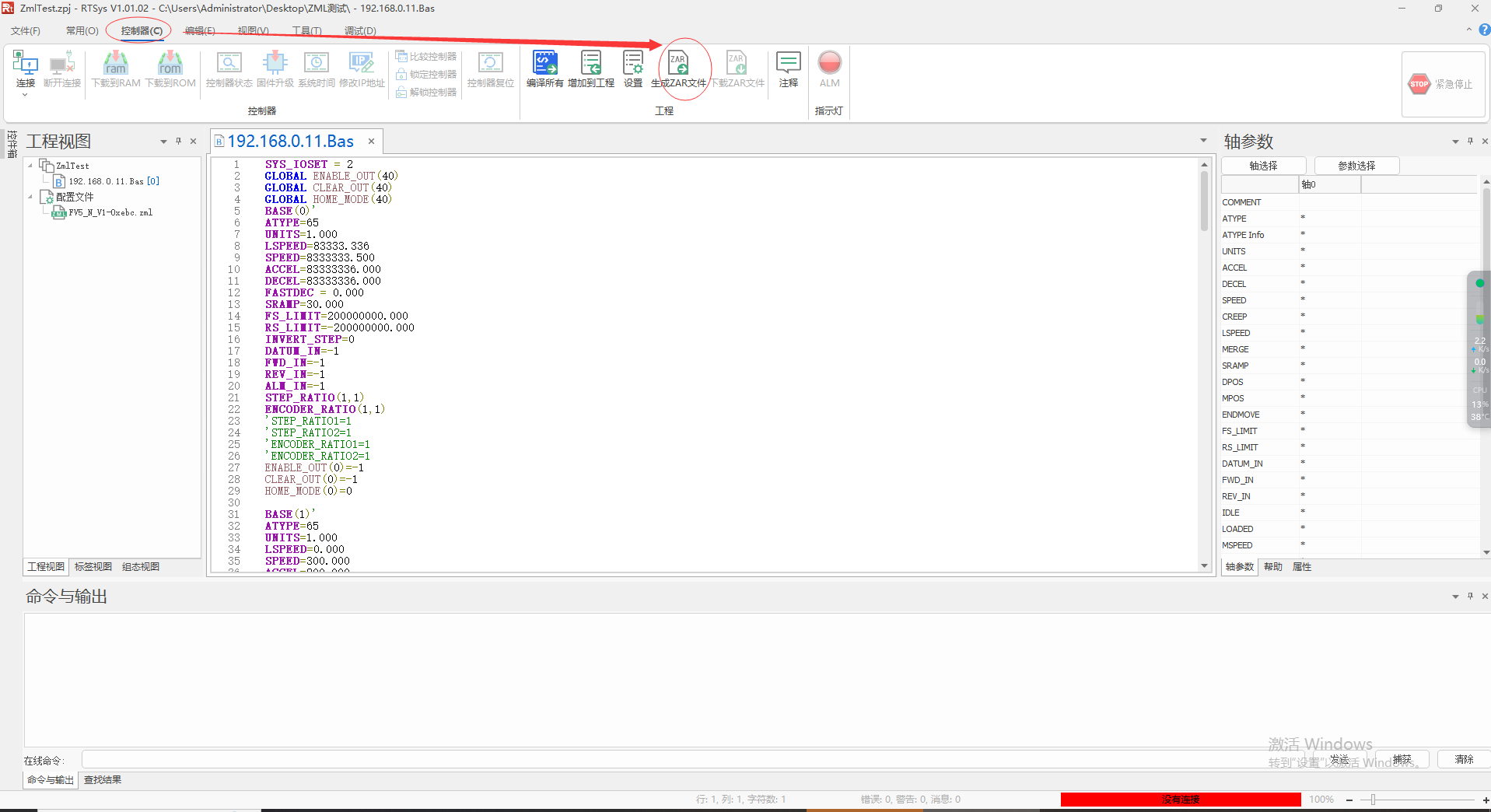Collapse the ribbon with the caret icon

coord(1468,30)
